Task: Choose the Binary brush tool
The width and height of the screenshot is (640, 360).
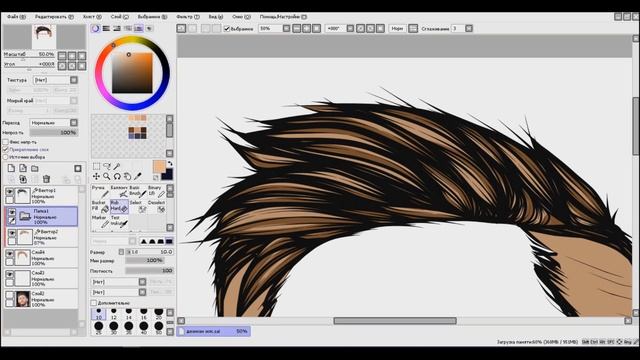Action: pos(157,191)
